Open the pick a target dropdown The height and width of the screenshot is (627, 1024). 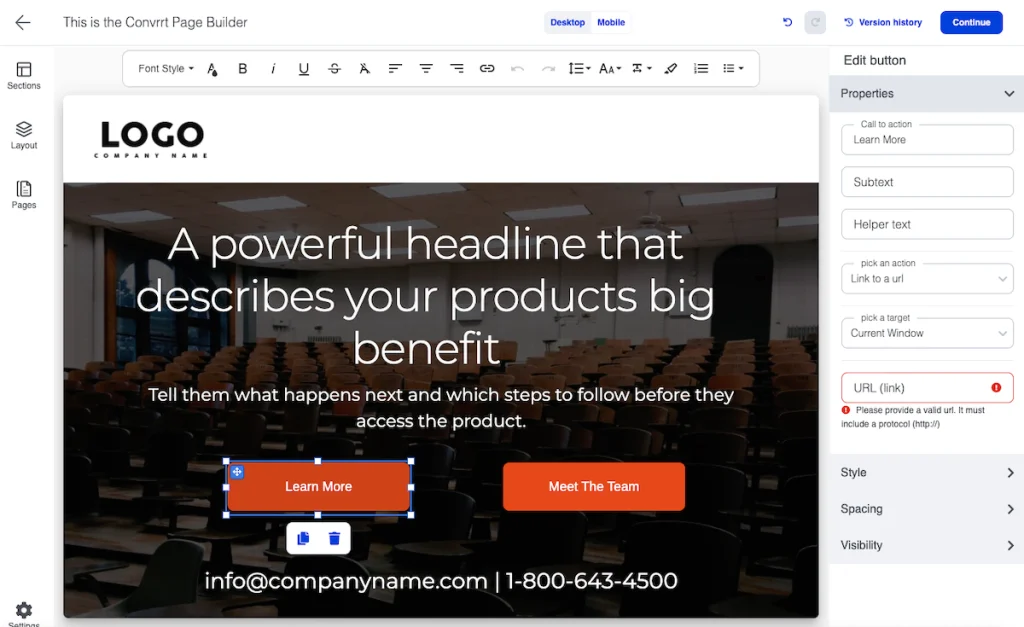tap(927, 333)
